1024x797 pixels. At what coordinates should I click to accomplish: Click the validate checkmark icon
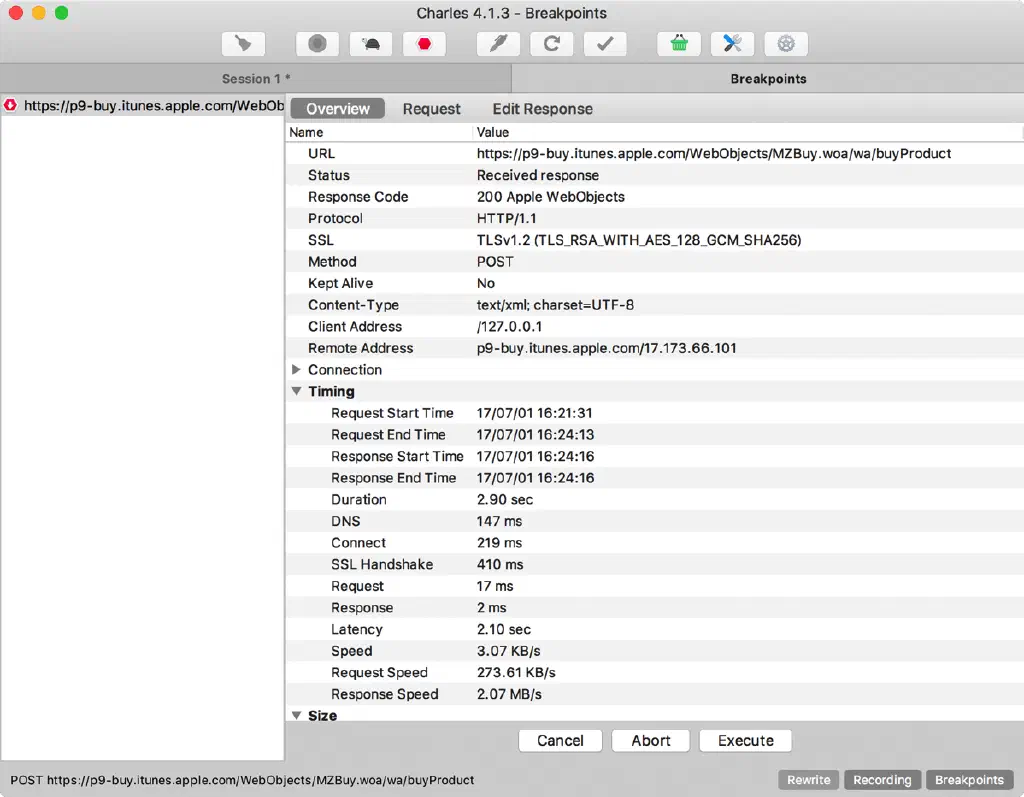pos(604,44)
